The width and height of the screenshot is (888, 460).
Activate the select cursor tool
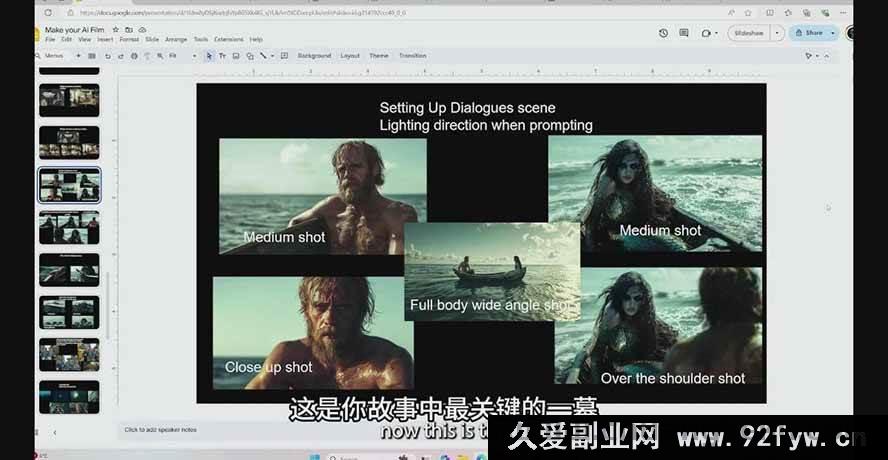[x=209, y=56]
